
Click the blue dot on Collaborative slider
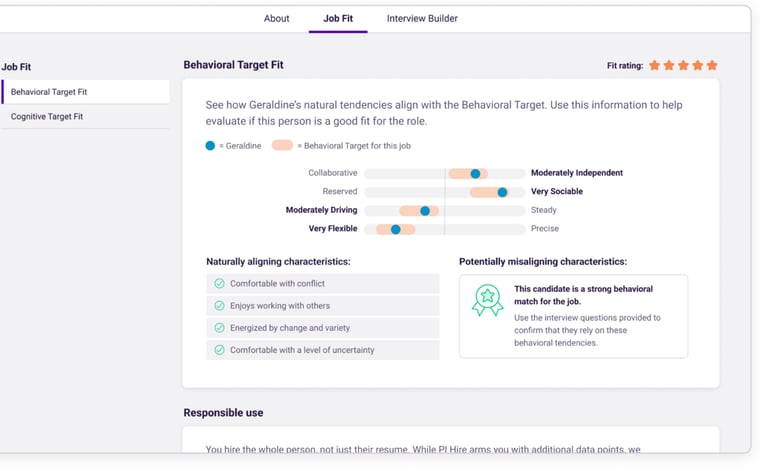coord(475,174)
